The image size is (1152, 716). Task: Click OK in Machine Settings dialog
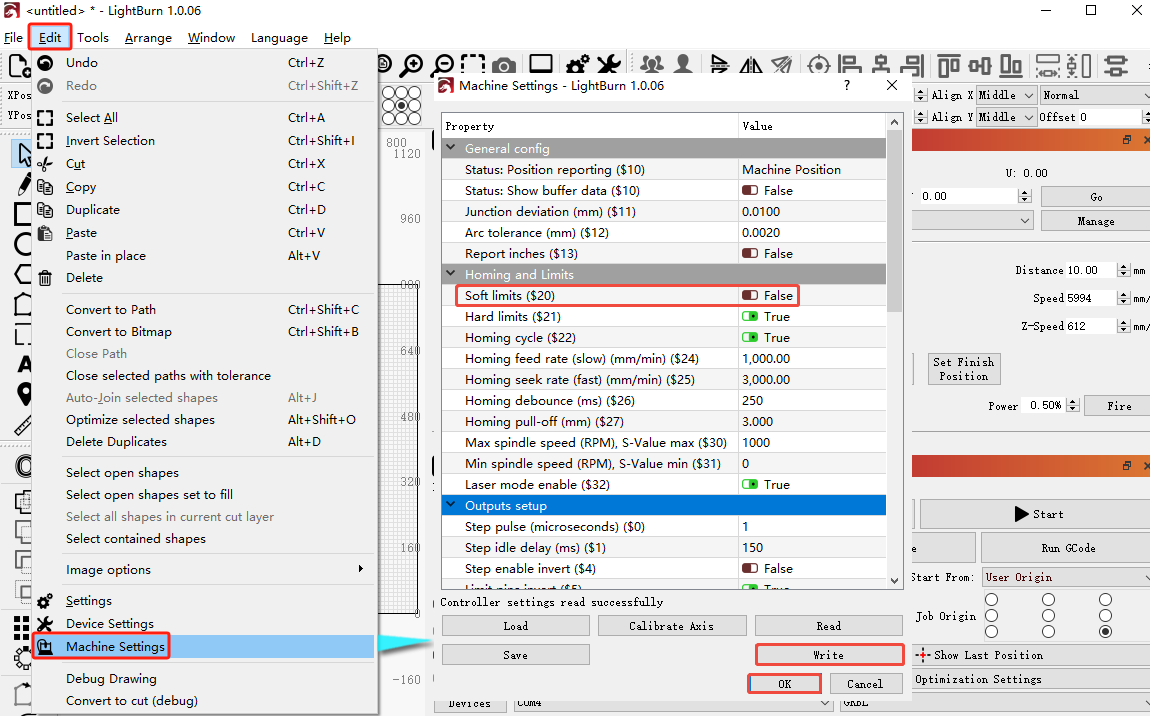pos(785,684)
